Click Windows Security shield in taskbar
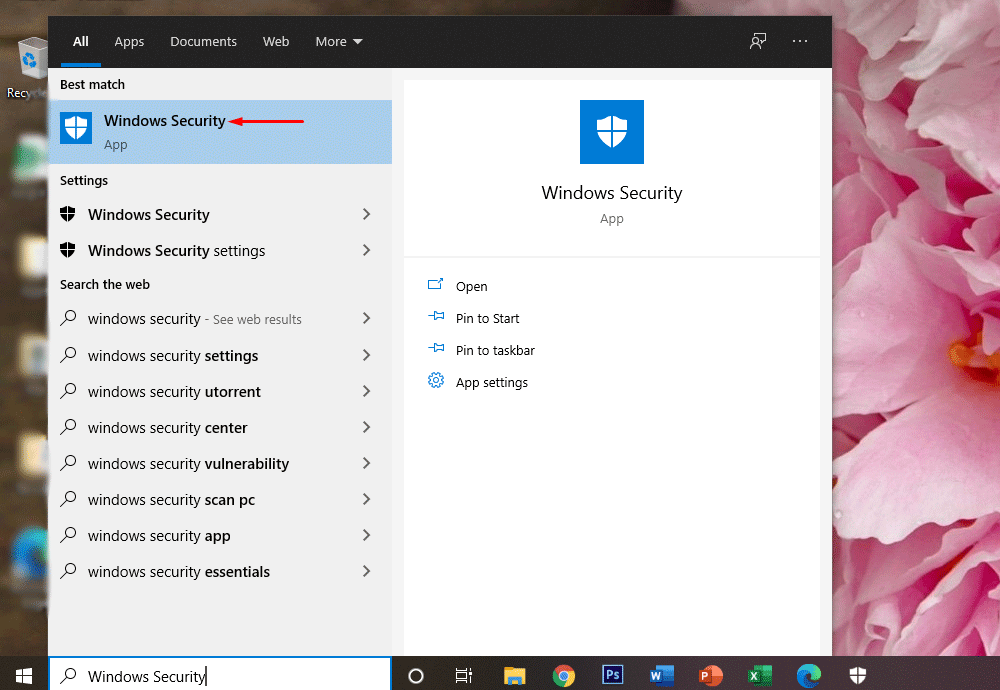 coord(858,676)
